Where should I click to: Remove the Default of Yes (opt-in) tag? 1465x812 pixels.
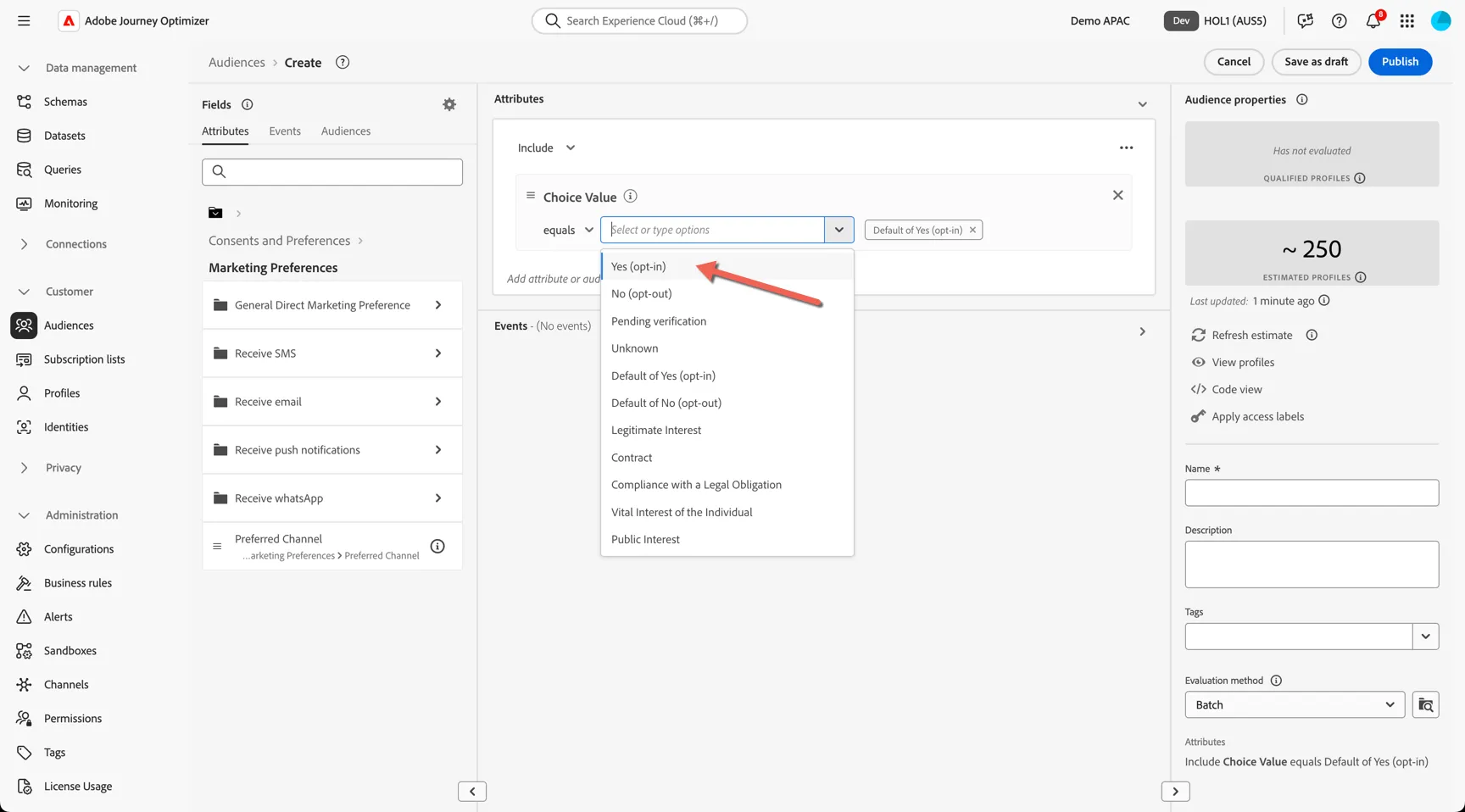pos(973,230)
